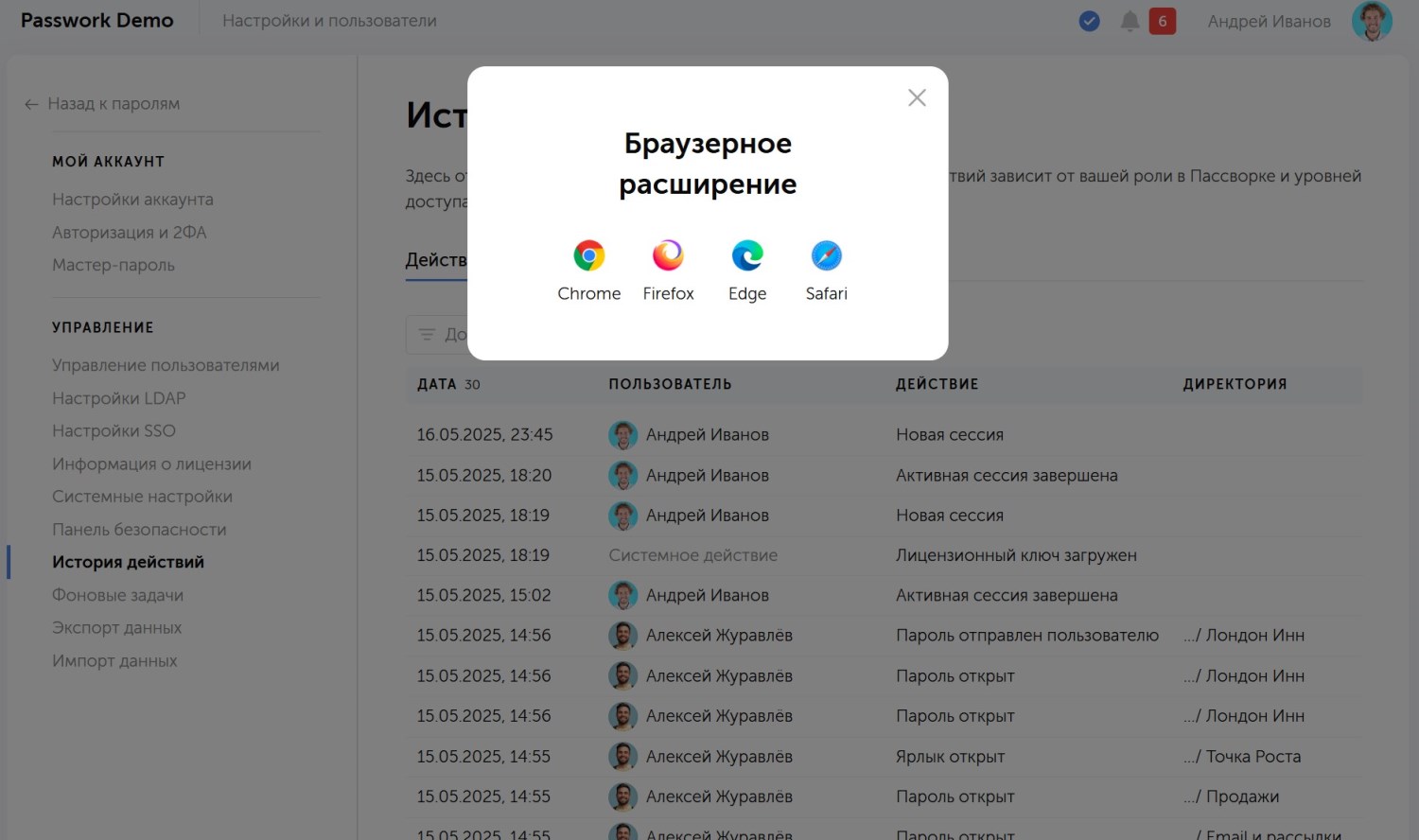This screenshot has height=840, width=1419.
Task: Open the profile avatar in the header
Action: (x=1372, y=21)
